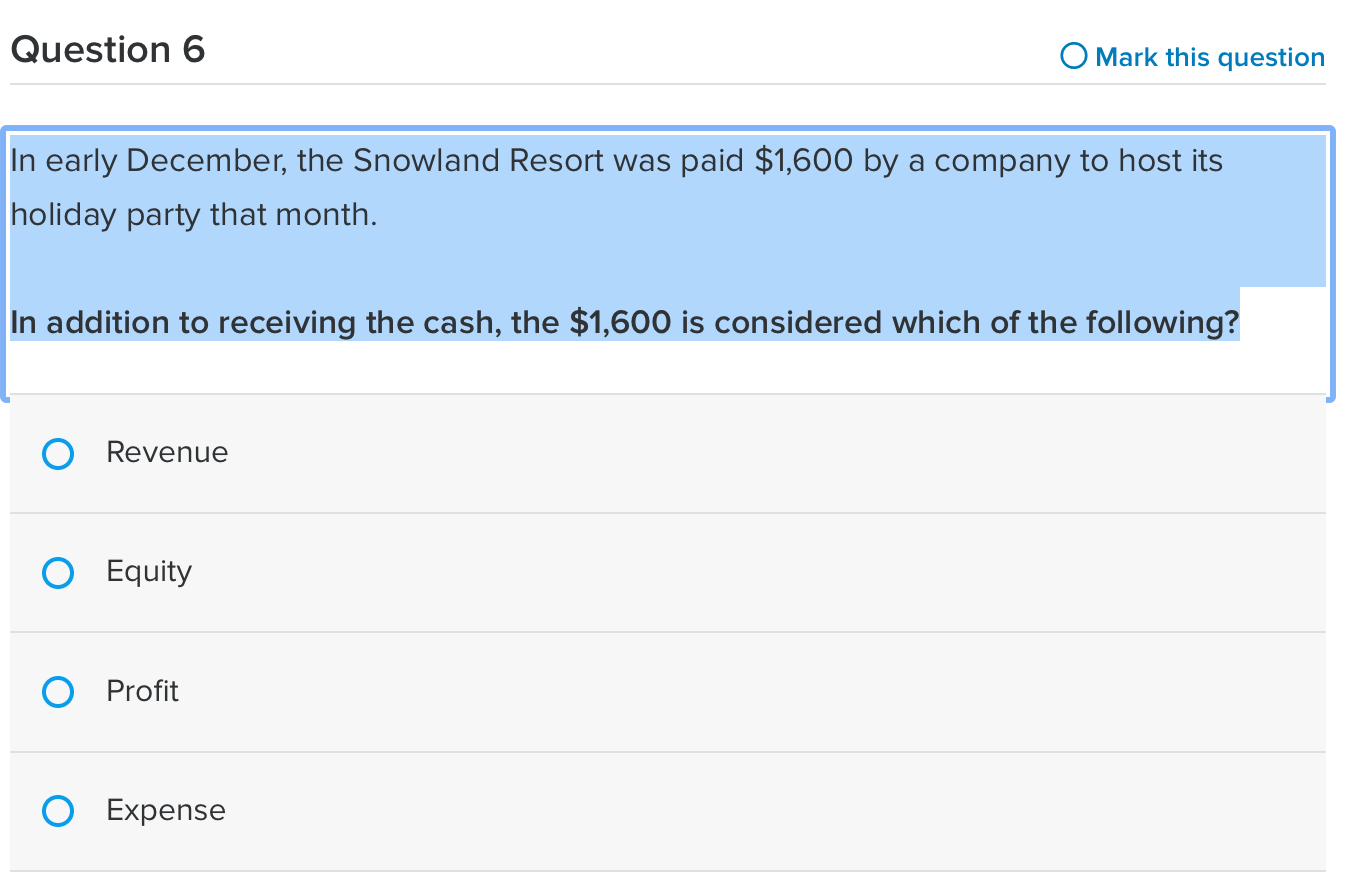Click the Profit text label
The width and height of the screenshot is (1350, 886).
click(141, 690)
